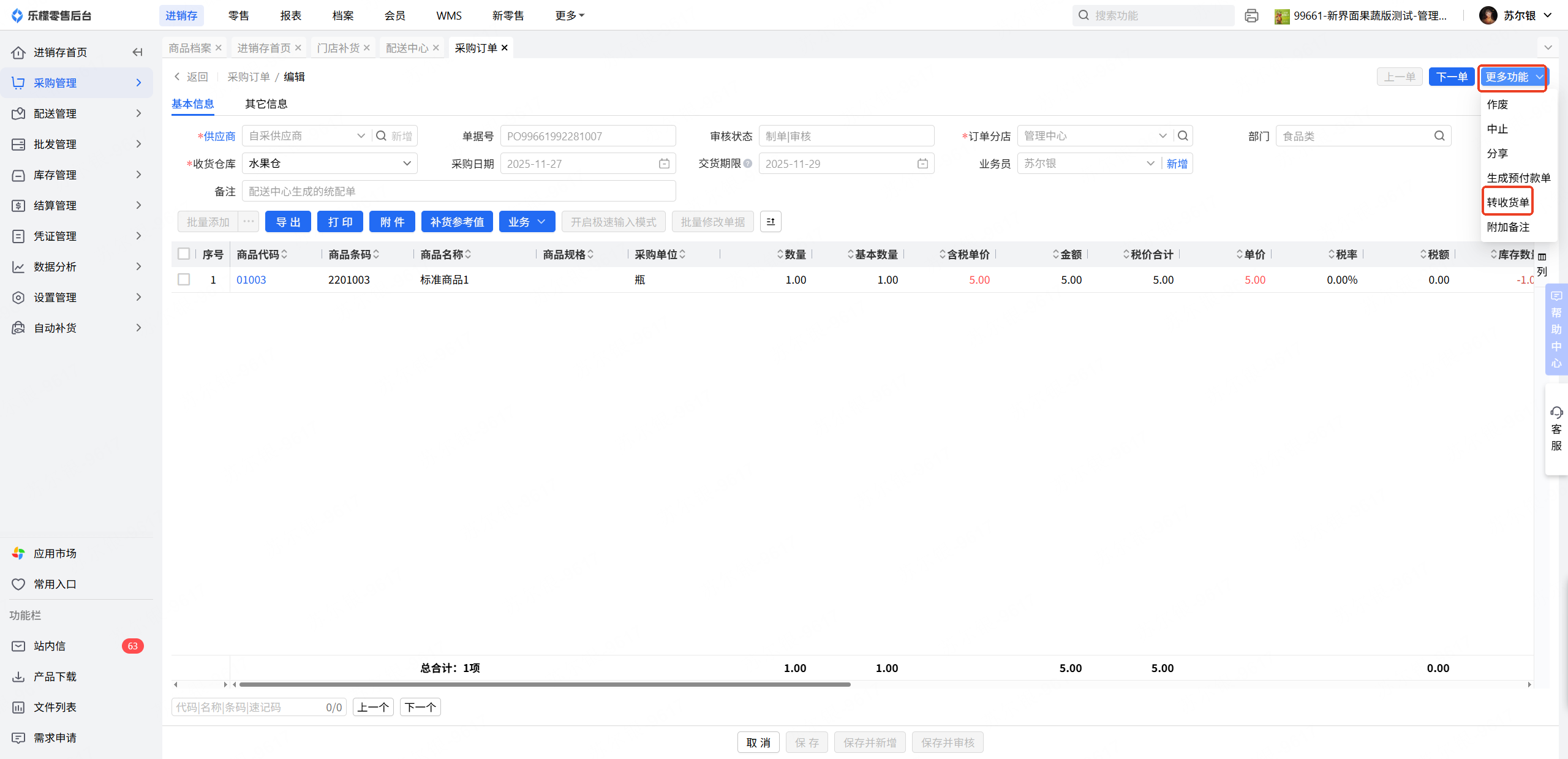1568x759 pixels.
Task: Select 转收货单 from the dropdown menu
Action: (x=1507, y=202)
